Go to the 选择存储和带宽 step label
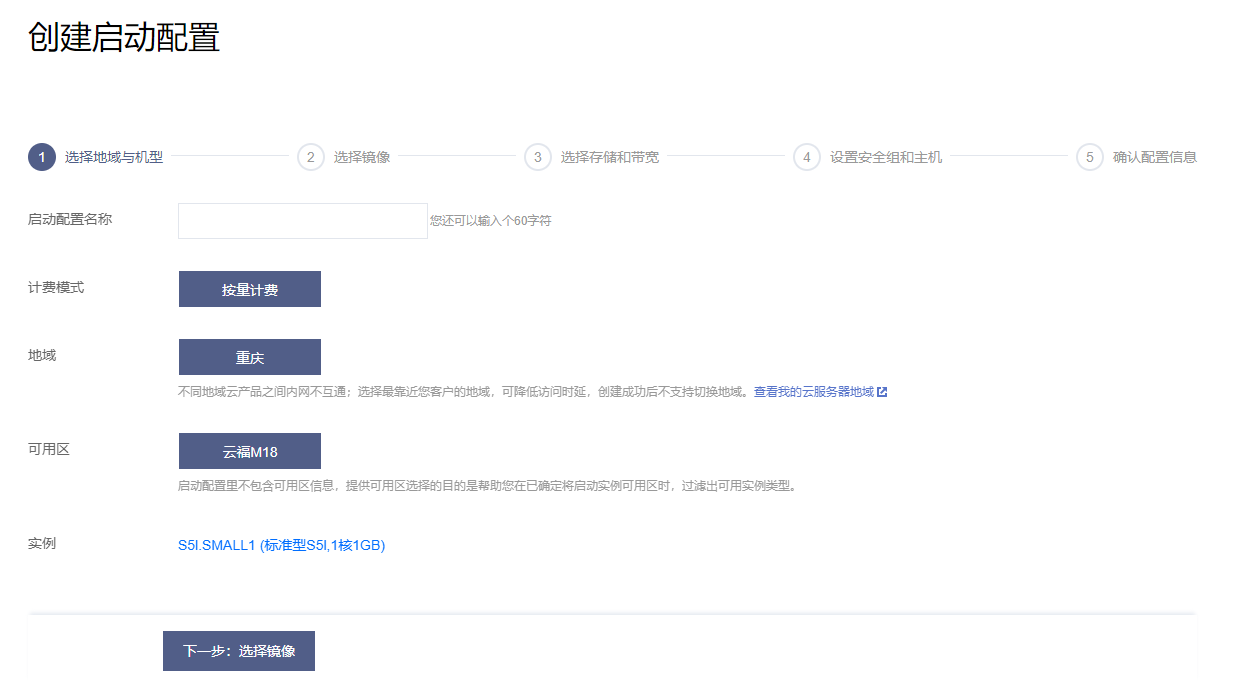 tap(610, 157)
